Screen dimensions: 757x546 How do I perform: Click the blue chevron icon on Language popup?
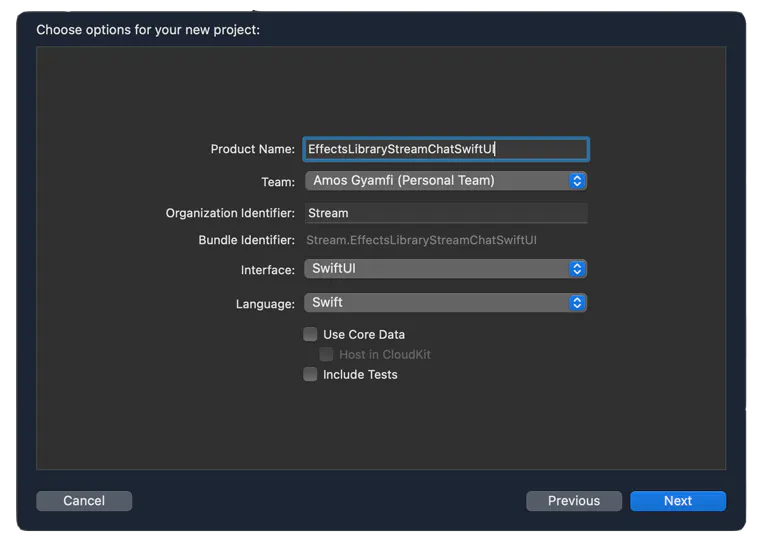tap(577, 303)
